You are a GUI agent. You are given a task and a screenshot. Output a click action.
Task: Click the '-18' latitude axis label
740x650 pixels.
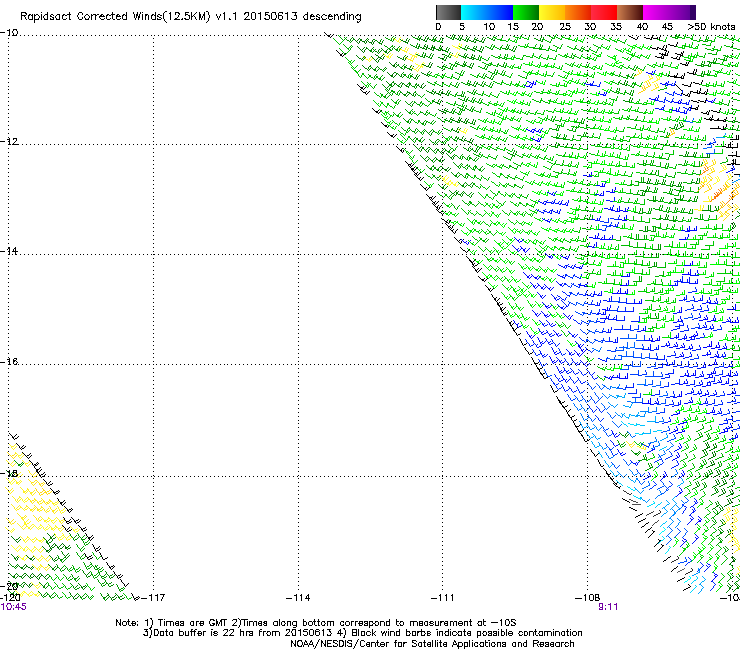[9, 473]
